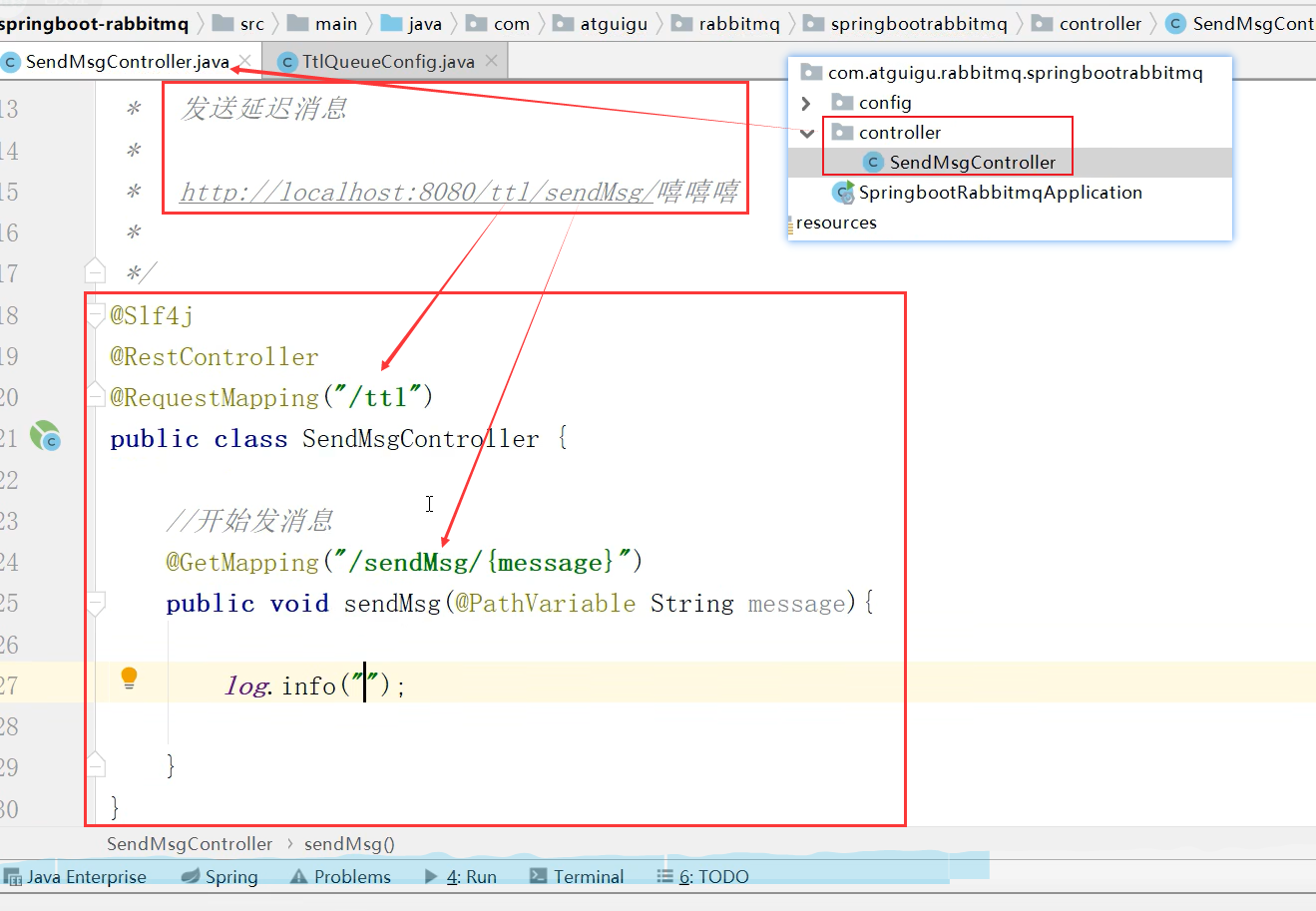Image resolution: width=1316 pixels, height=911 pixels.
Task: Fold the sendMsg method body
Action: 96,603
